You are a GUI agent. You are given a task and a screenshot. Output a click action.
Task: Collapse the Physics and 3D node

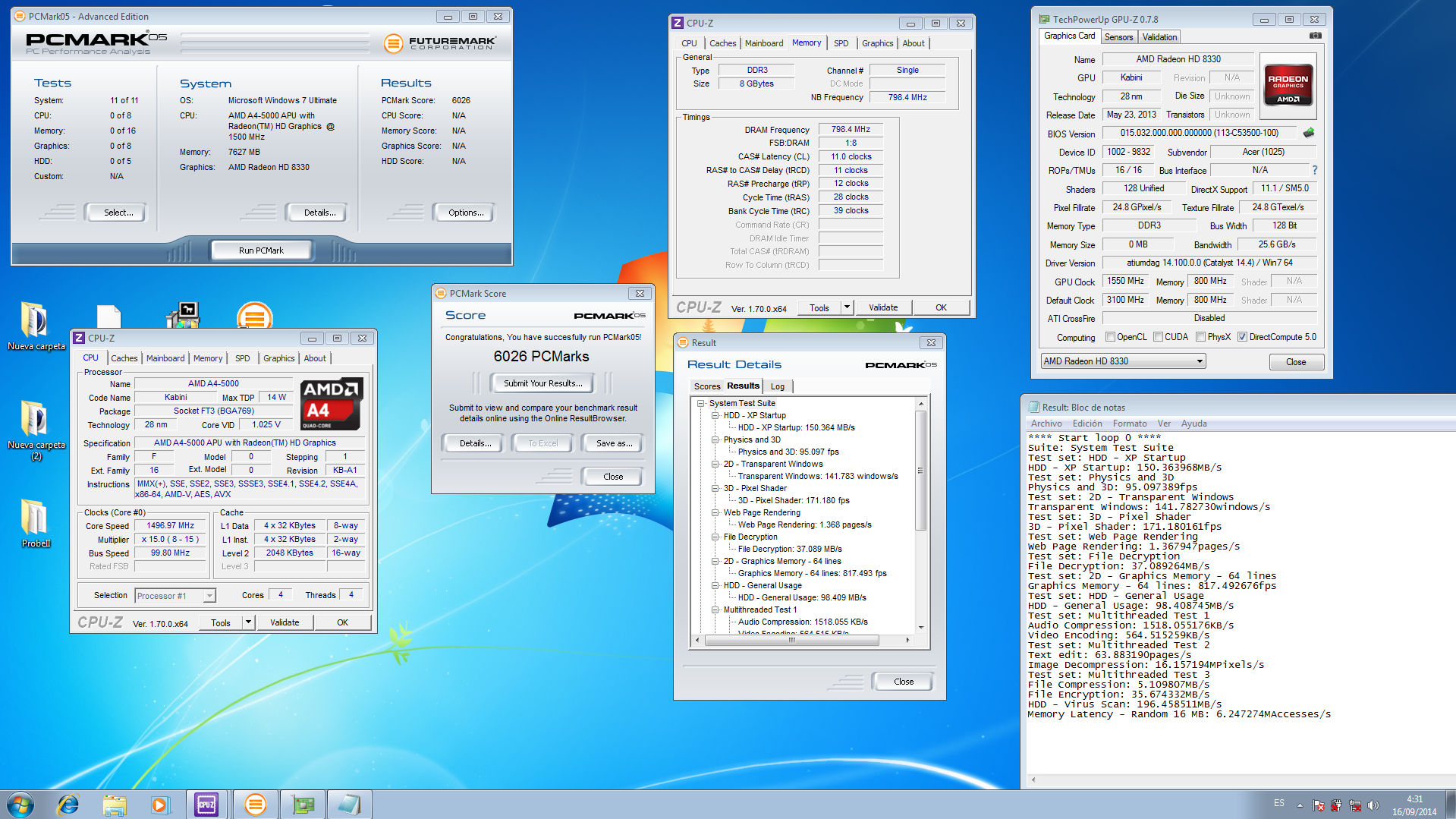715,439
